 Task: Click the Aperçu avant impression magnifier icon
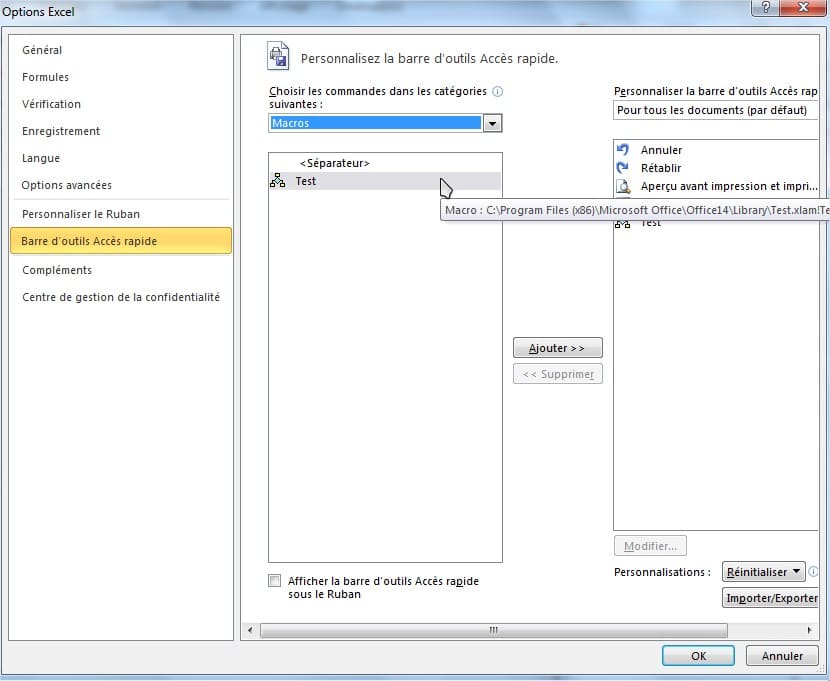(x=623, y=186)
